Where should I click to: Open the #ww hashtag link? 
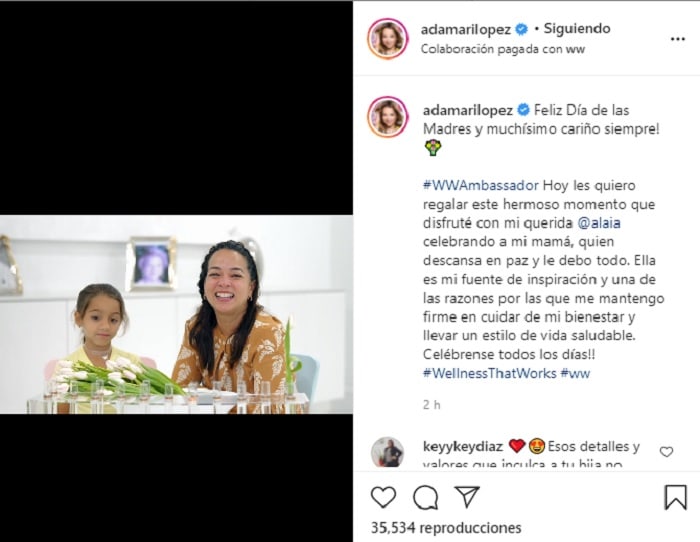point(575,373)
